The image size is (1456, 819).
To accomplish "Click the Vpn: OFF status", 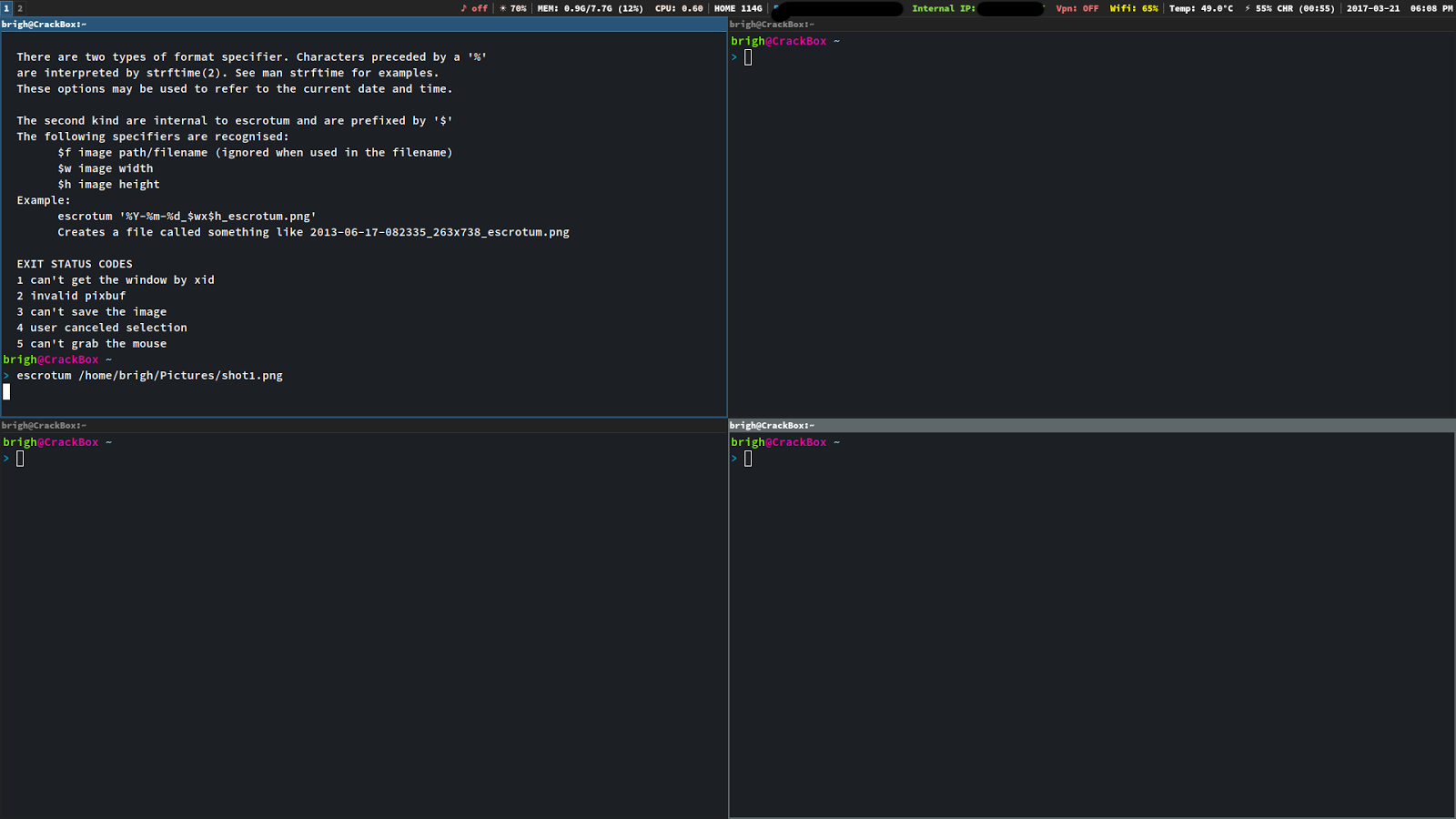I will 1077,8.
